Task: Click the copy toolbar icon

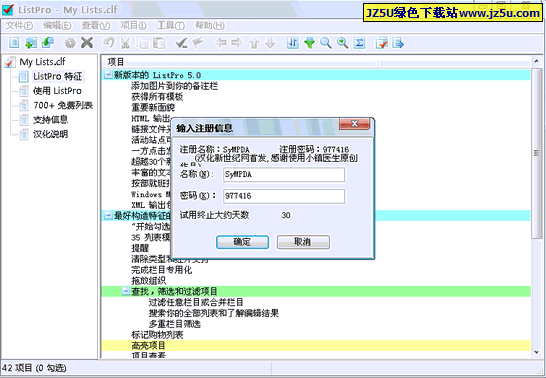Action: click(x=143, y=43)
